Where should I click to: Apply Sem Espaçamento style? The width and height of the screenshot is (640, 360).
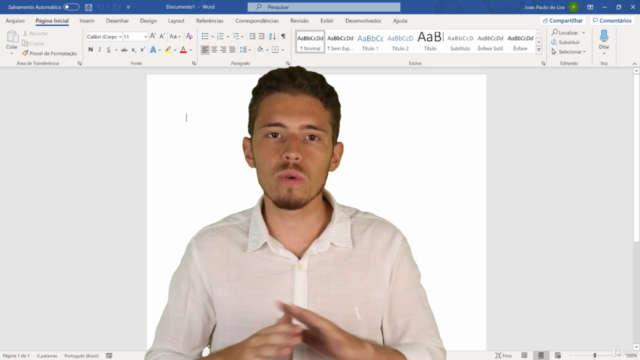pyautogui.click(x=340, y=42)
